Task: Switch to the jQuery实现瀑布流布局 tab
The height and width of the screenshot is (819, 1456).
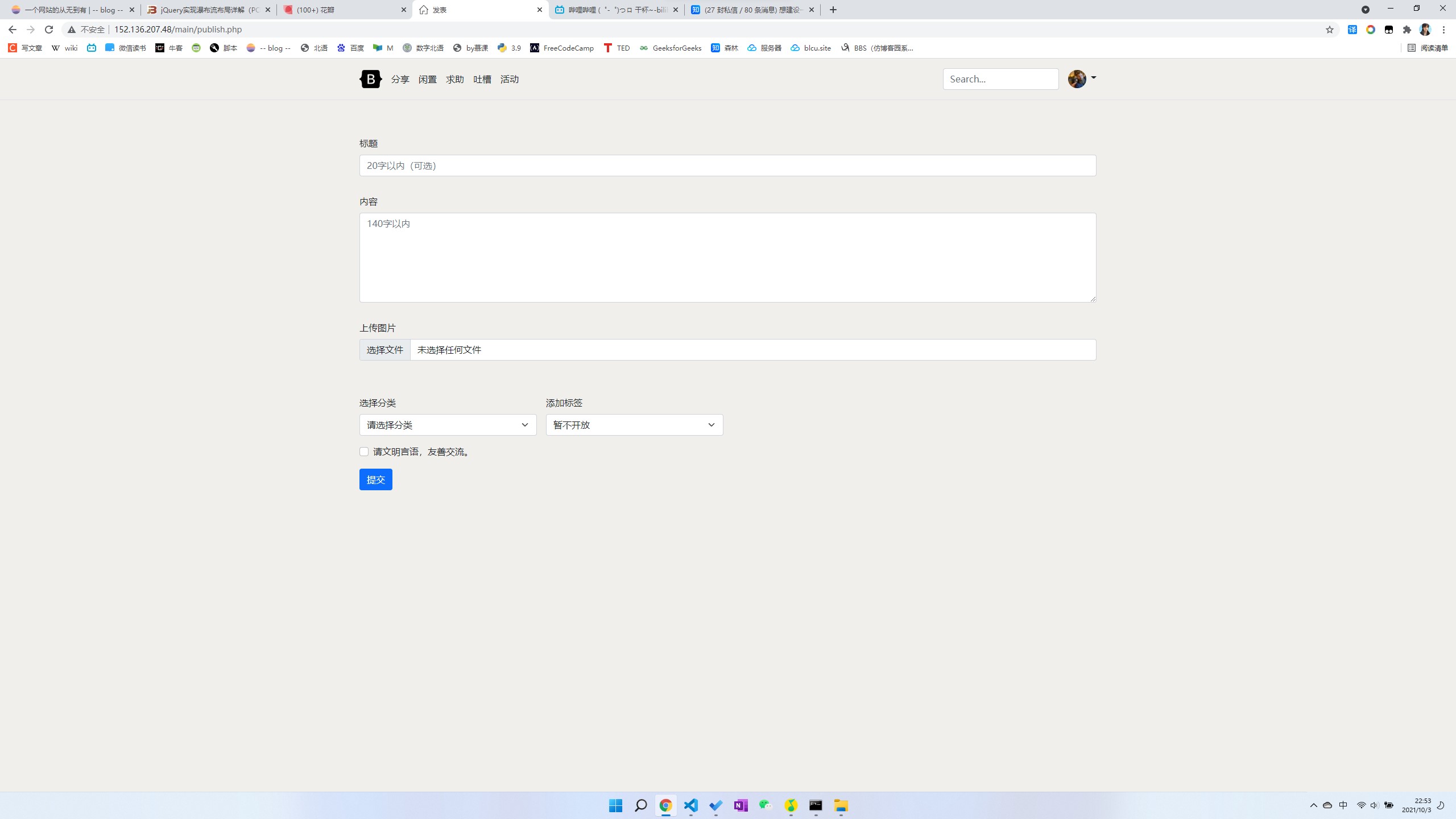Action: (208, 10)
